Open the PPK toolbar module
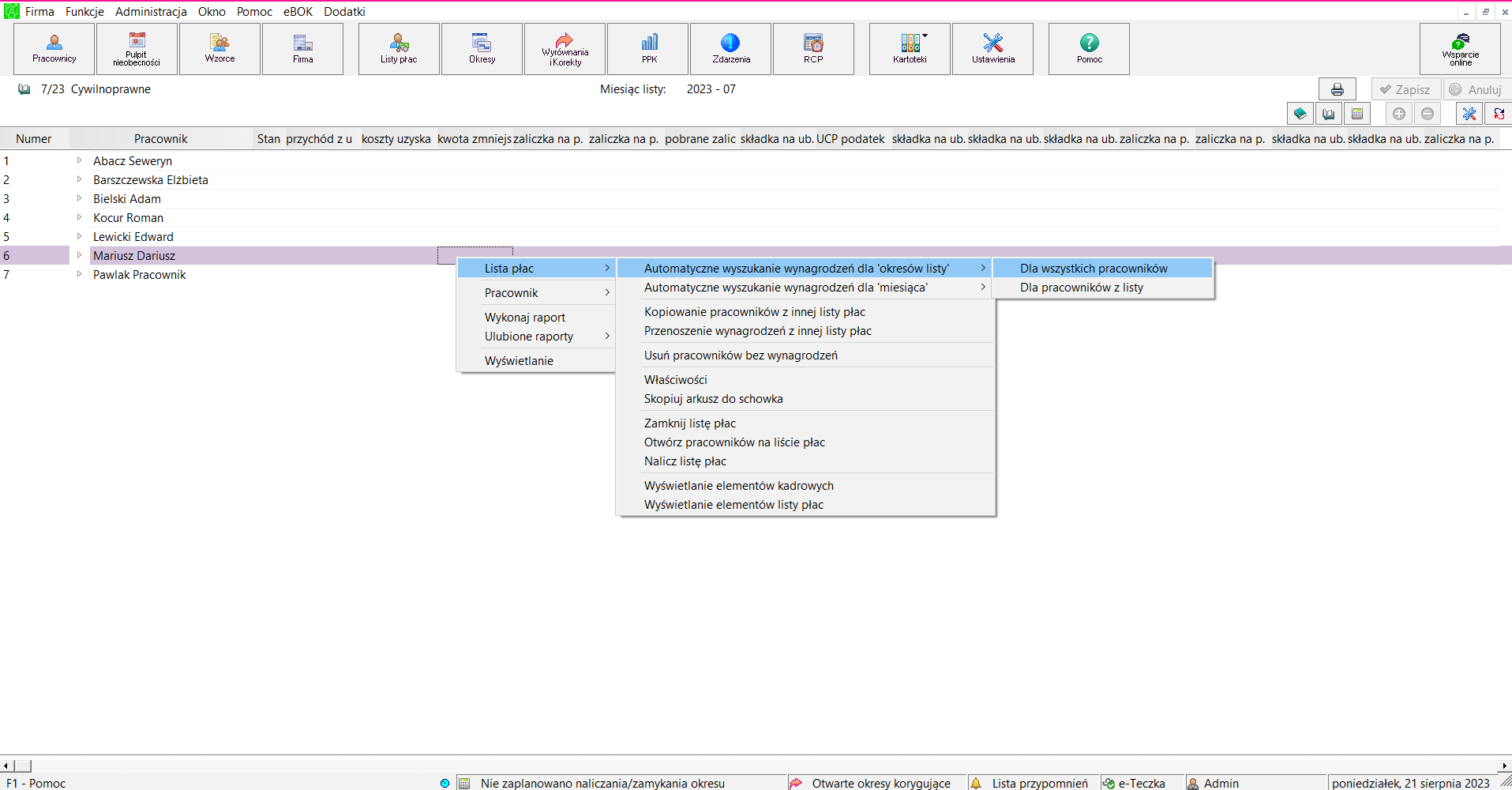The height and width of the screenshot is (790, 1512). click(649, 49)
